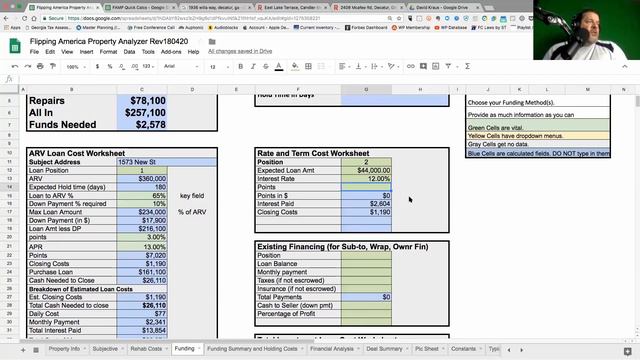Increase decimal places
Image resolution: width=640 pixels, height=360 pixels.
135,66
